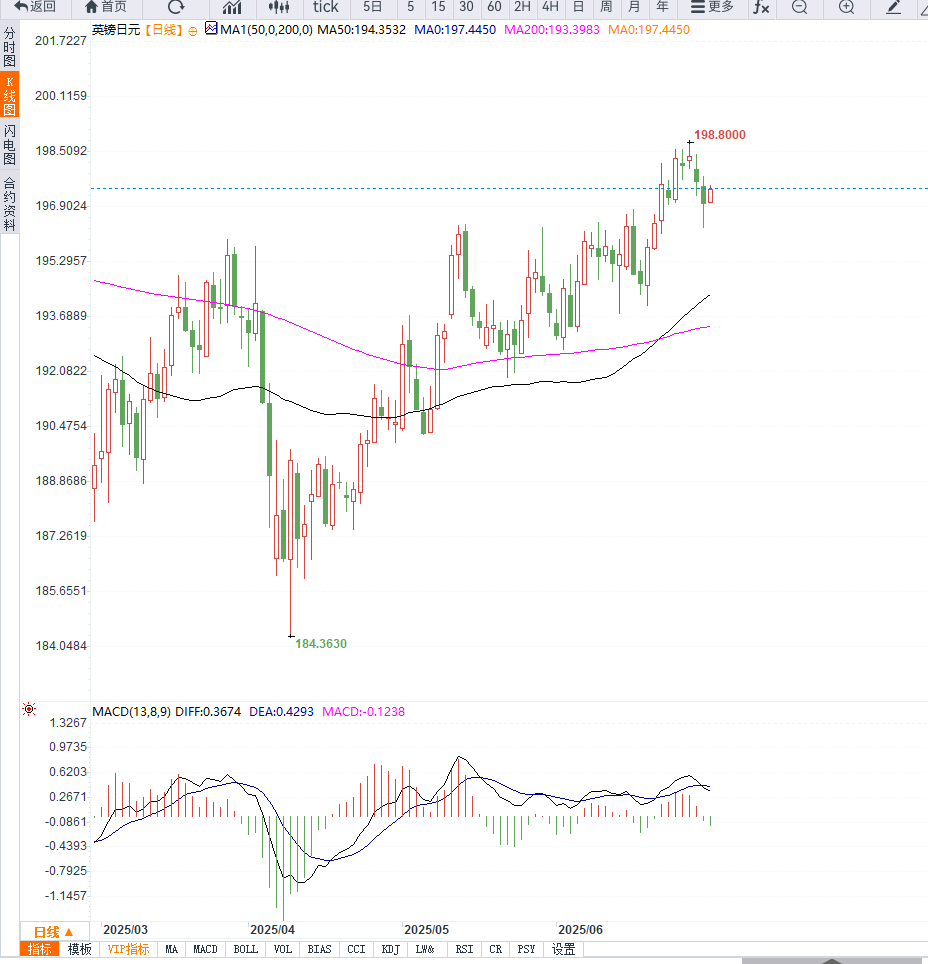Open the 分时图 side tab

pos(9,47)
